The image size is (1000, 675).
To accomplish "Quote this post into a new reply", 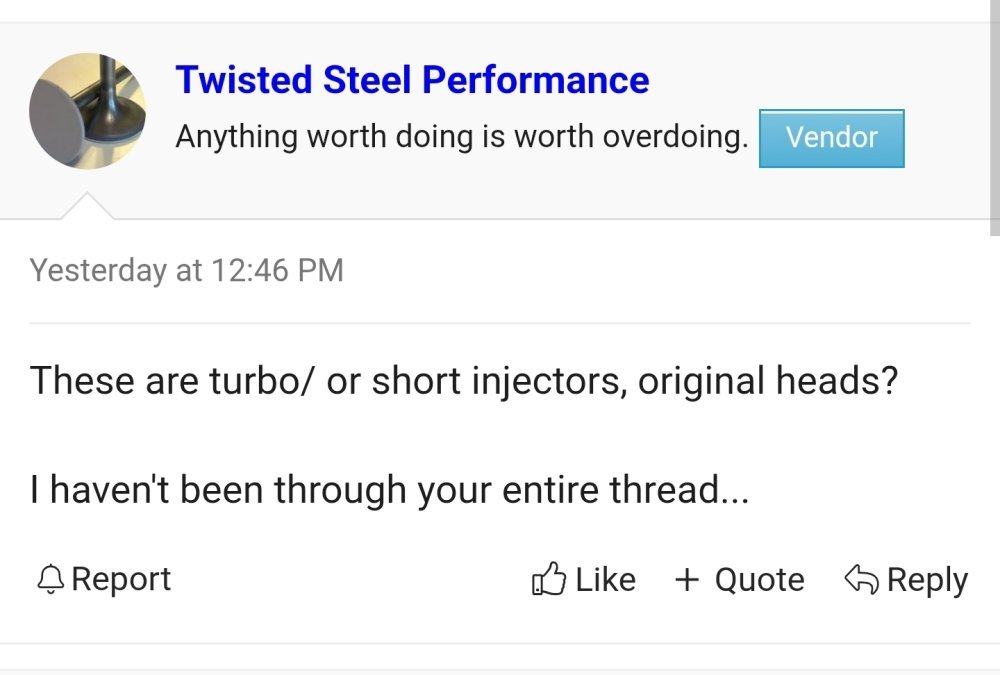I will tap(740, 578).
